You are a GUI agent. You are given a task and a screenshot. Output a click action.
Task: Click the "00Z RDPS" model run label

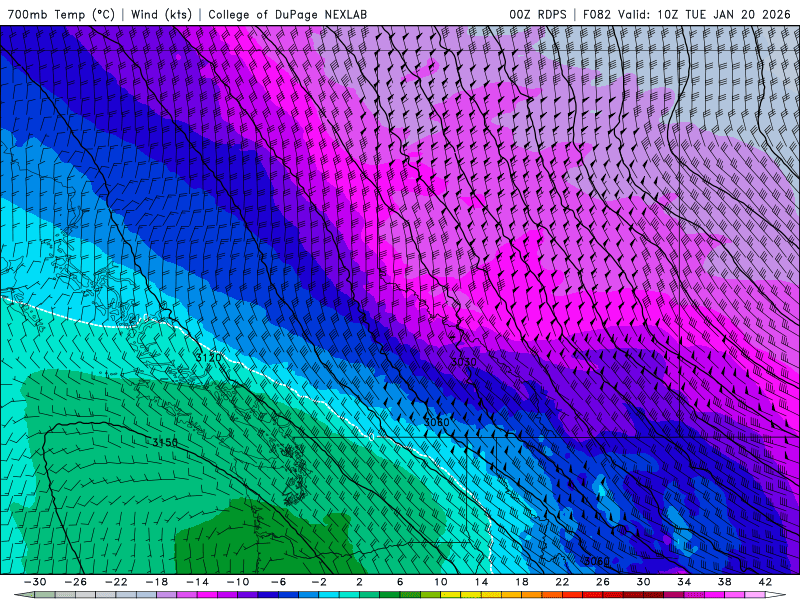[x=538, y=14]
